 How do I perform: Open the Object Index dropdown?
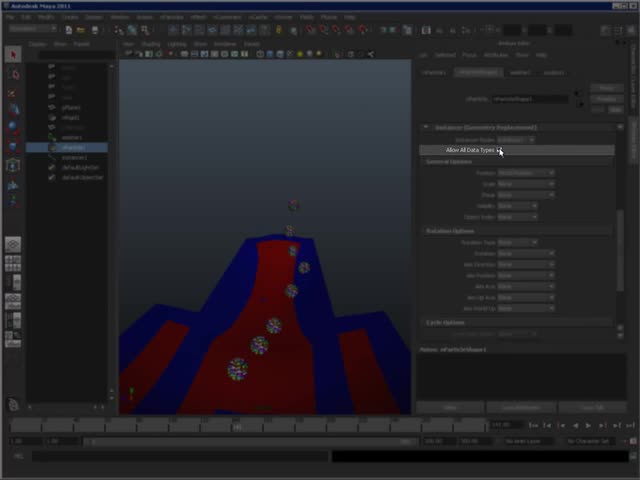518,217
